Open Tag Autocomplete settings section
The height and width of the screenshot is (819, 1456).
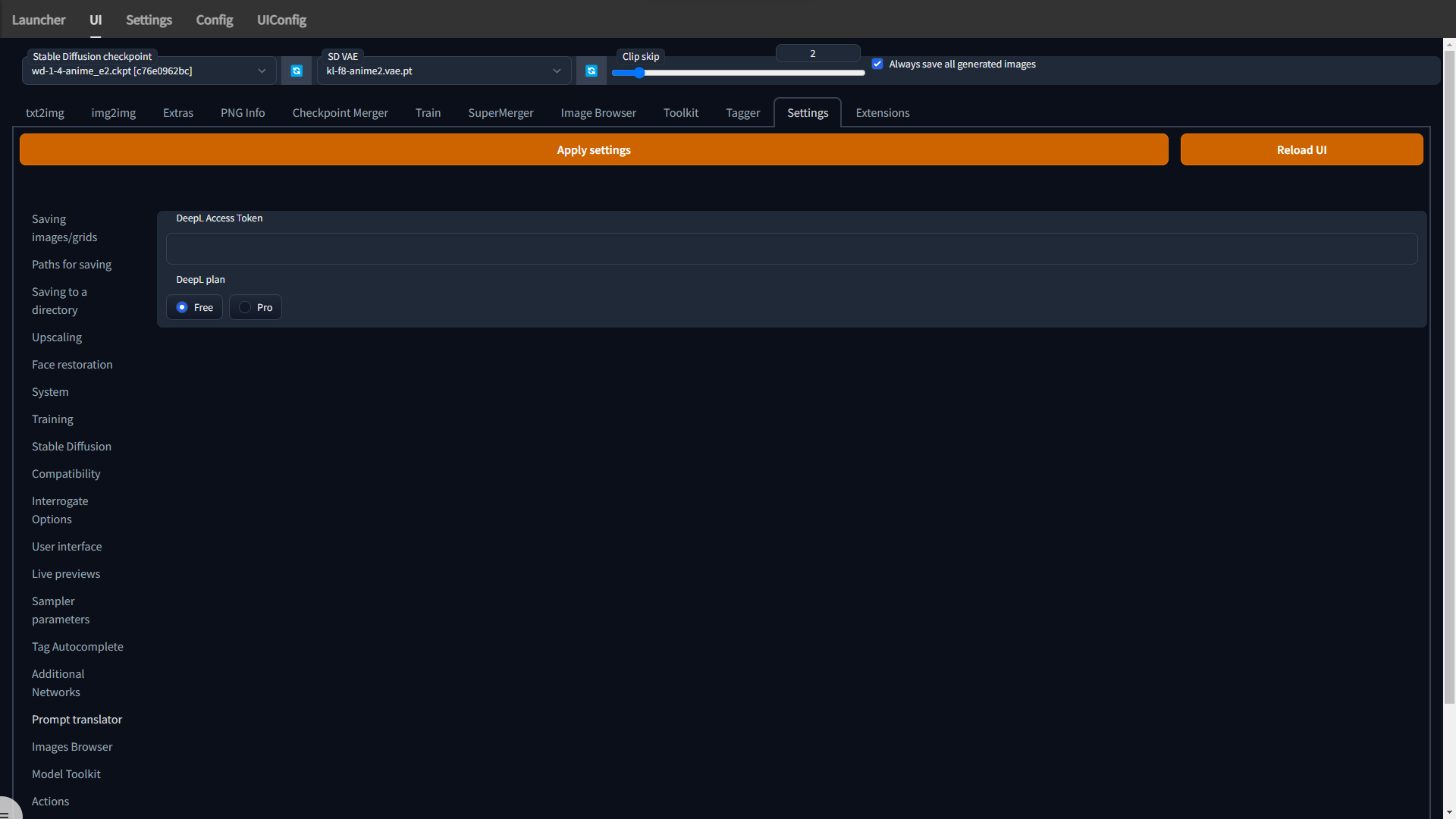77,646
